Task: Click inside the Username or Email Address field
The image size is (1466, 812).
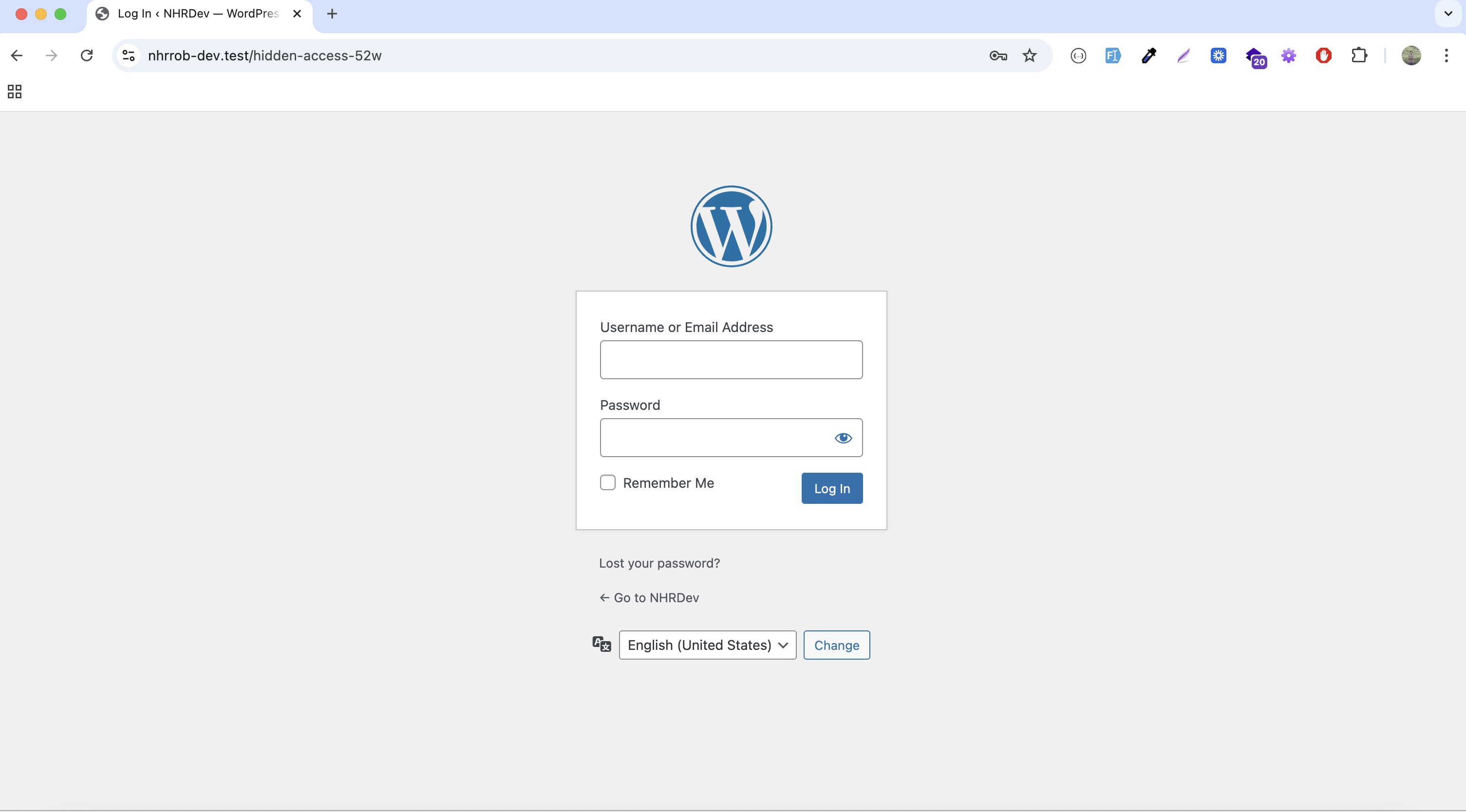Action: point(731,360)
